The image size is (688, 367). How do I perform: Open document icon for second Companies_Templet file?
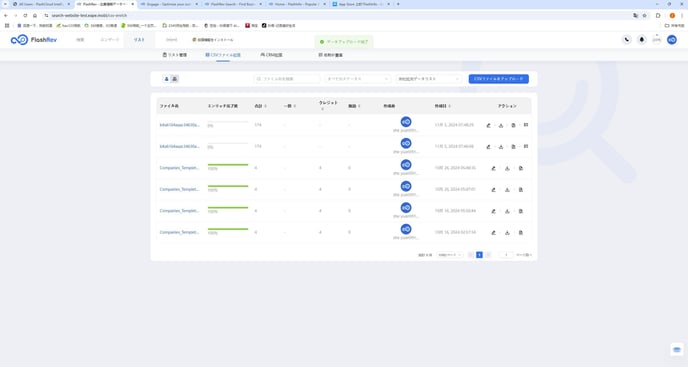tap(521, 190)
